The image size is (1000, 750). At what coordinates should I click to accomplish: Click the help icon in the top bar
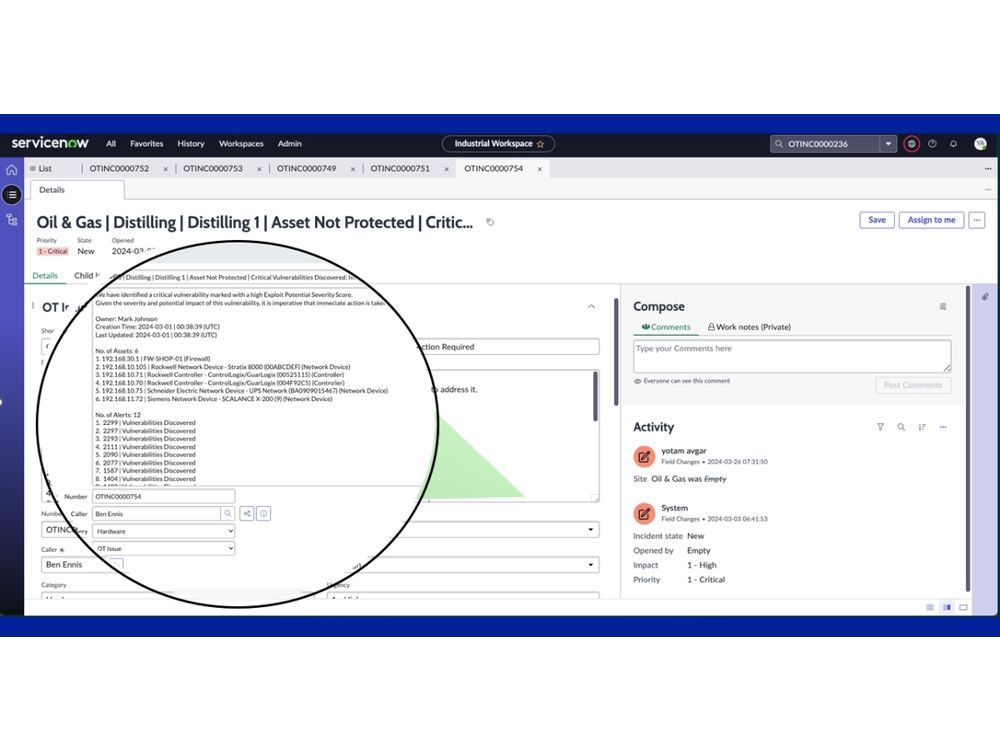click(932, 144)
